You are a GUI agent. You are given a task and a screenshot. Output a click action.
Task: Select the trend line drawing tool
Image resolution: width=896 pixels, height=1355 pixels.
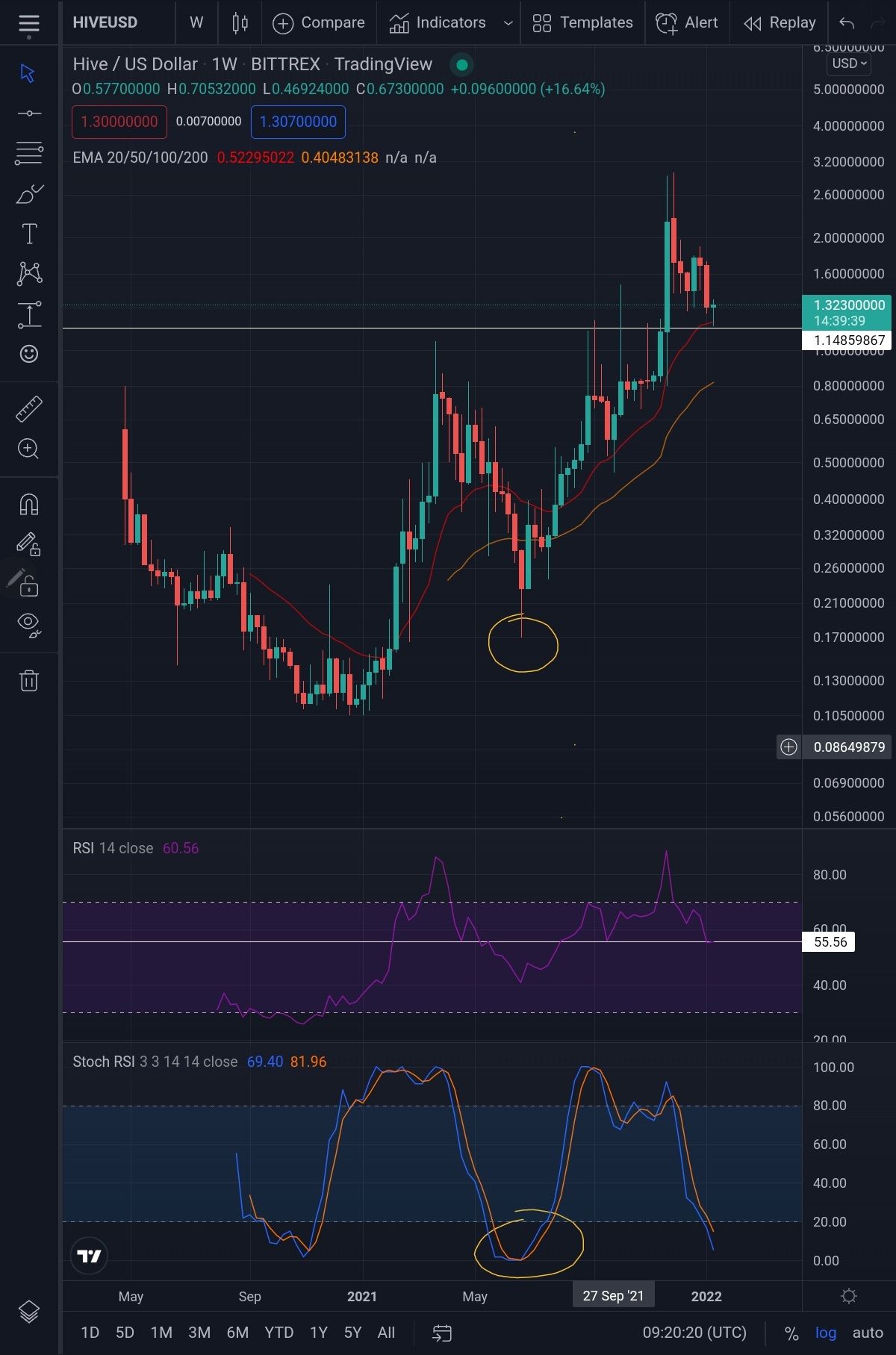[28, 113]
